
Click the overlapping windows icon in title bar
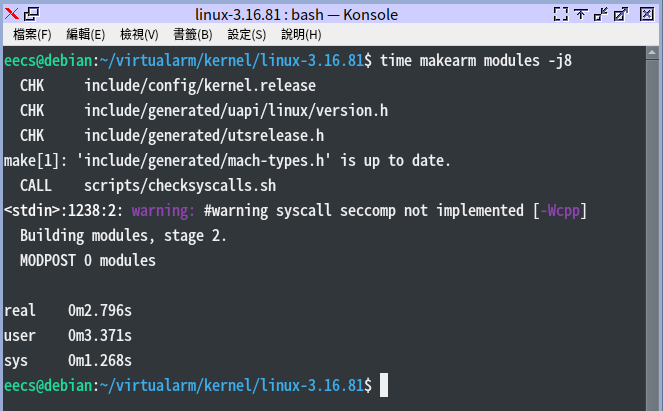pos(31,12)
